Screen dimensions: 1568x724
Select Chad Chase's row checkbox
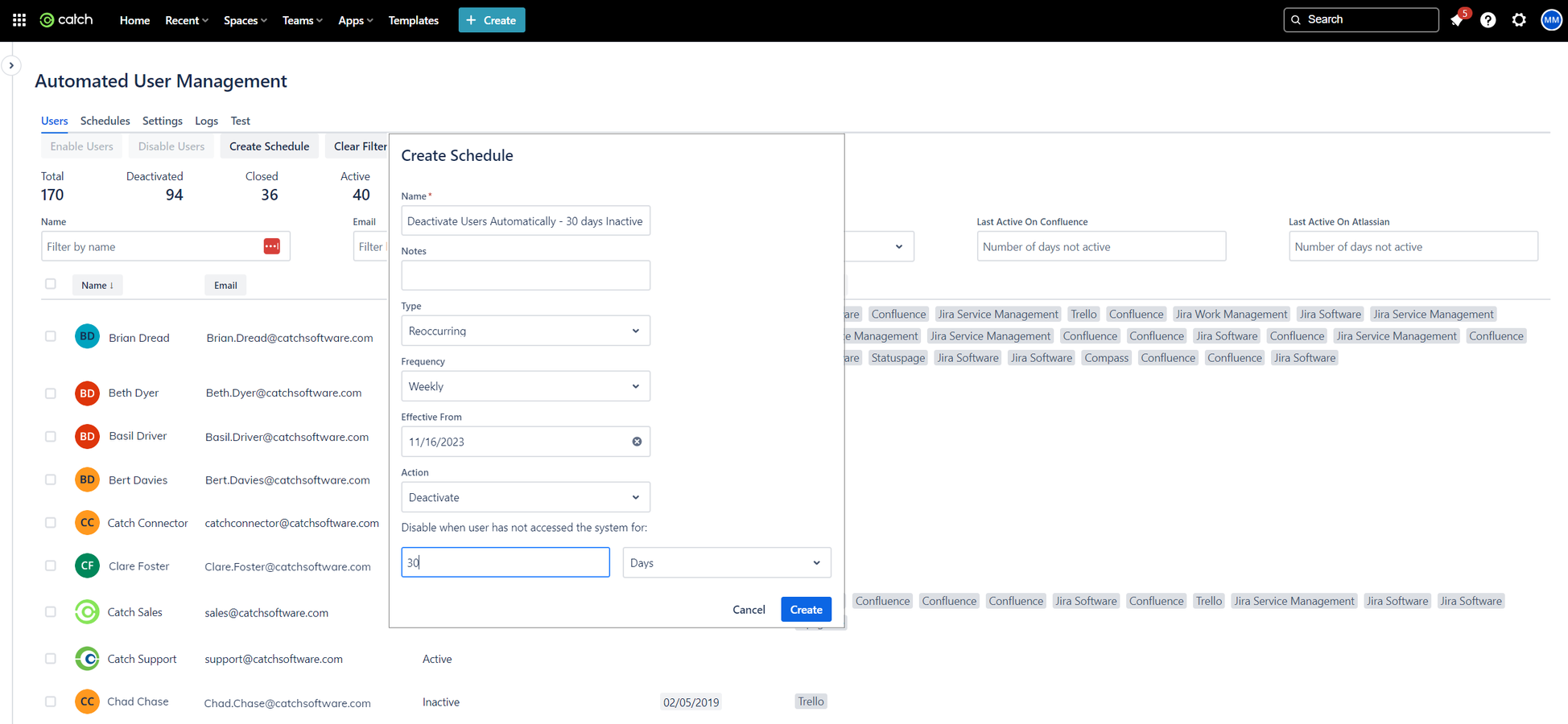click(51, 701)
